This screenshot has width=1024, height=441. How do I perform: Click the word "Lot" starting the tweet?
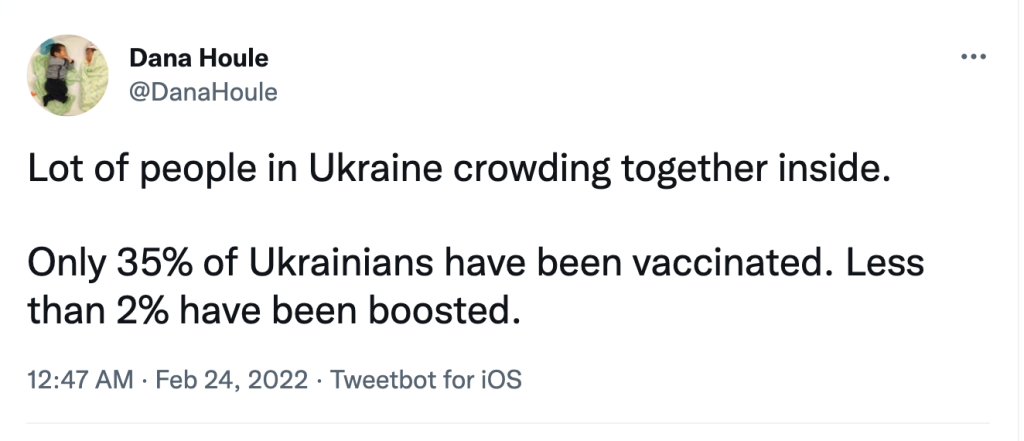50,170
